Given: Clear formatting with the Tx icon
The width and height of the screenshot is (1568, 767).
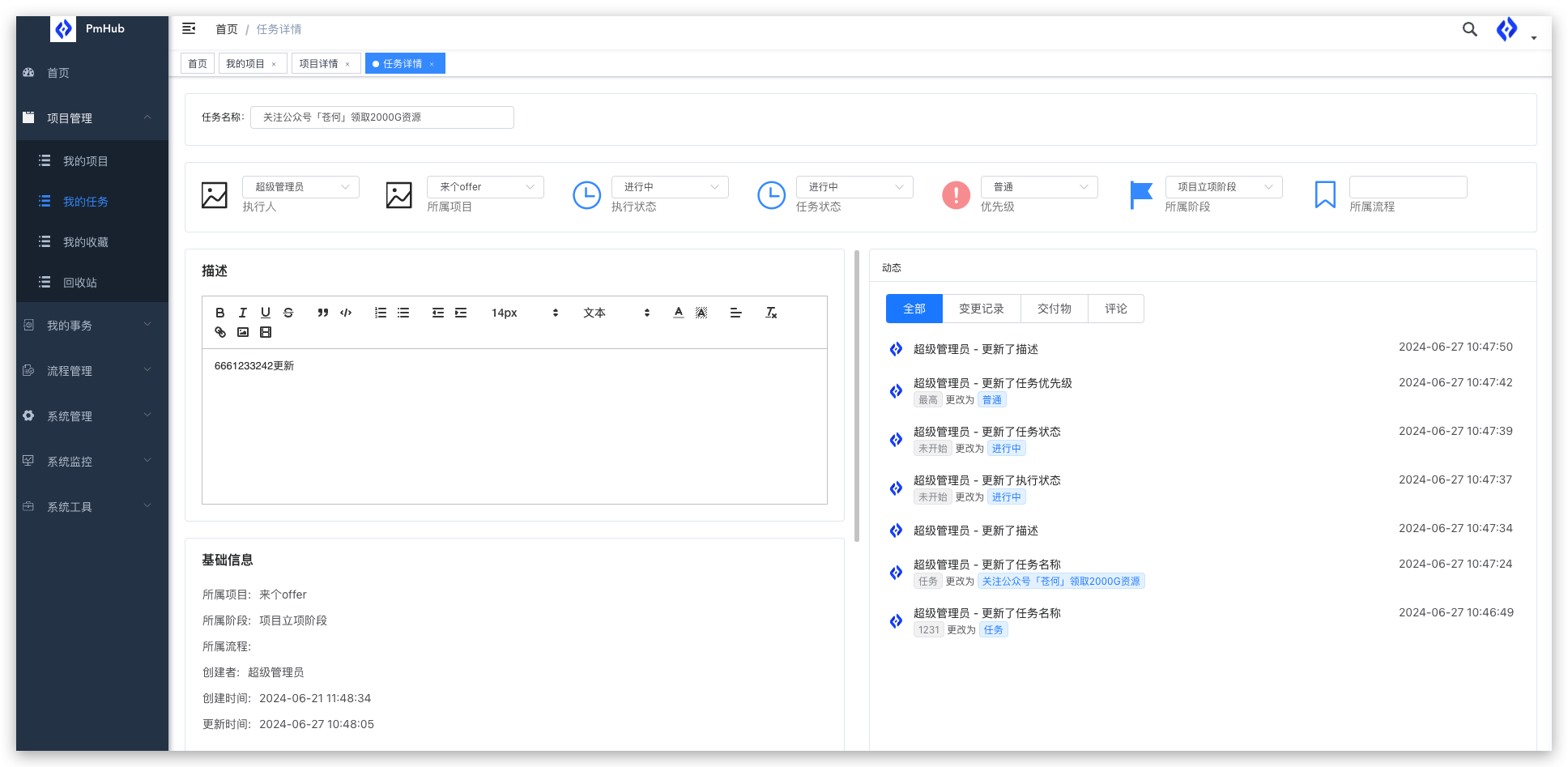Looking at the screenshot, I should (770, 313).
